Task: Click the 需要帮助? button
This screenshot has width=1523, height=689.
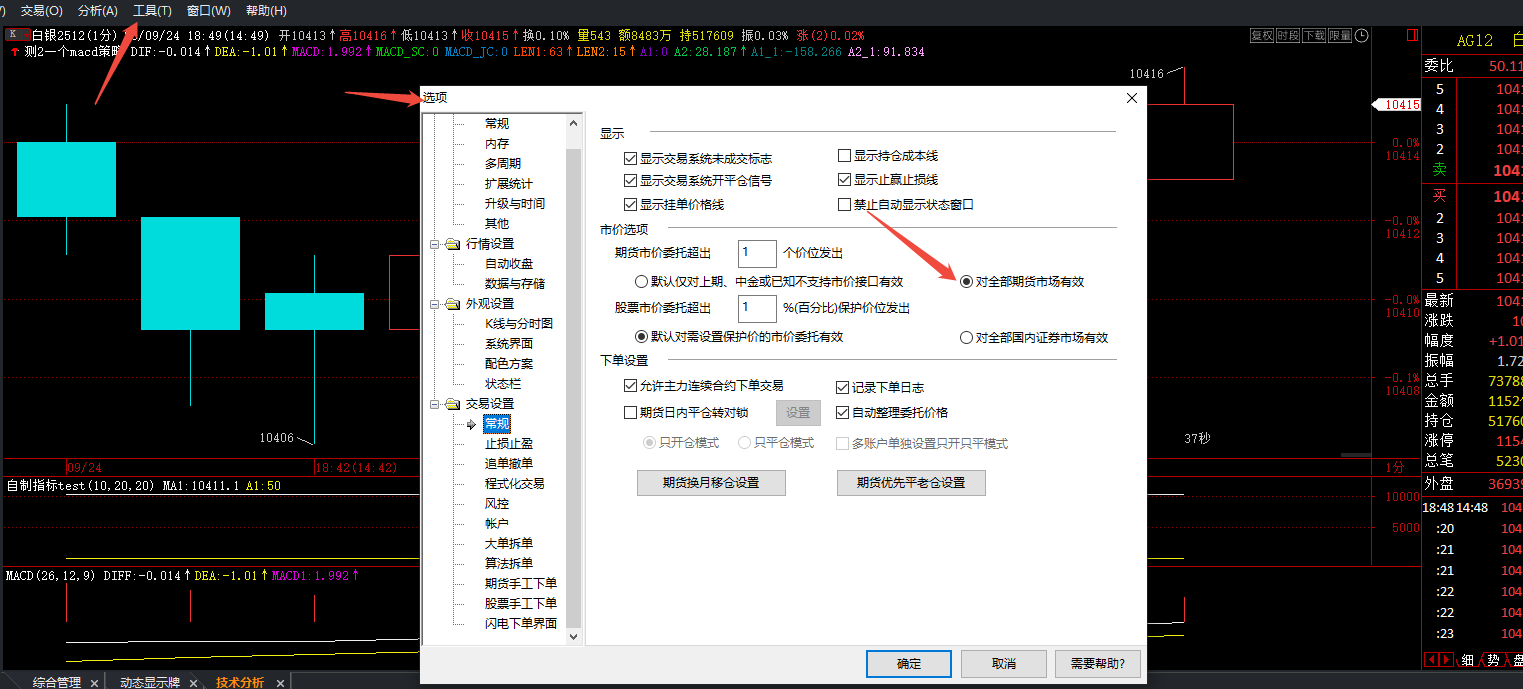Action: 1097,664
